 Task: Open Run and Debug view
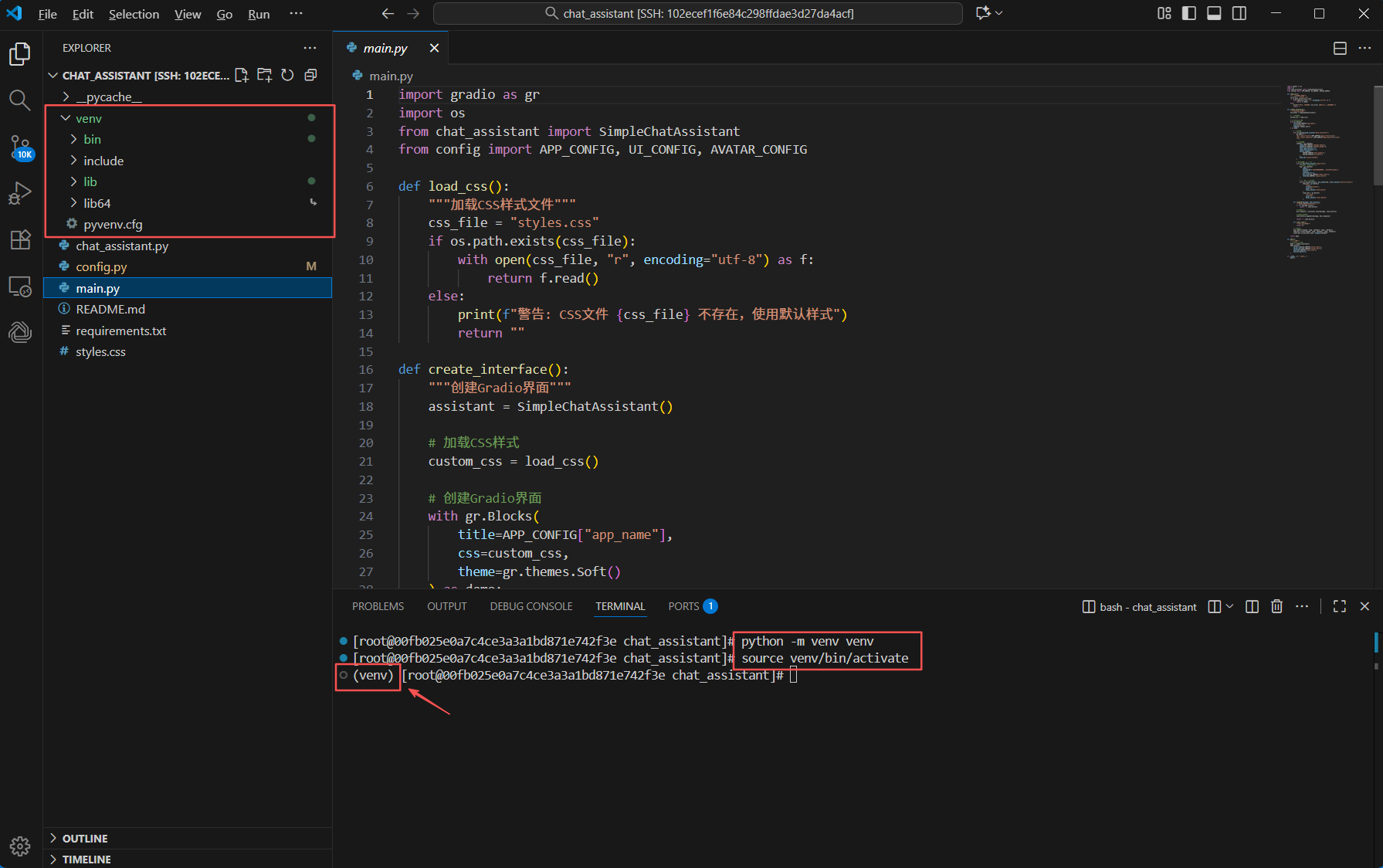click(20, 193)
